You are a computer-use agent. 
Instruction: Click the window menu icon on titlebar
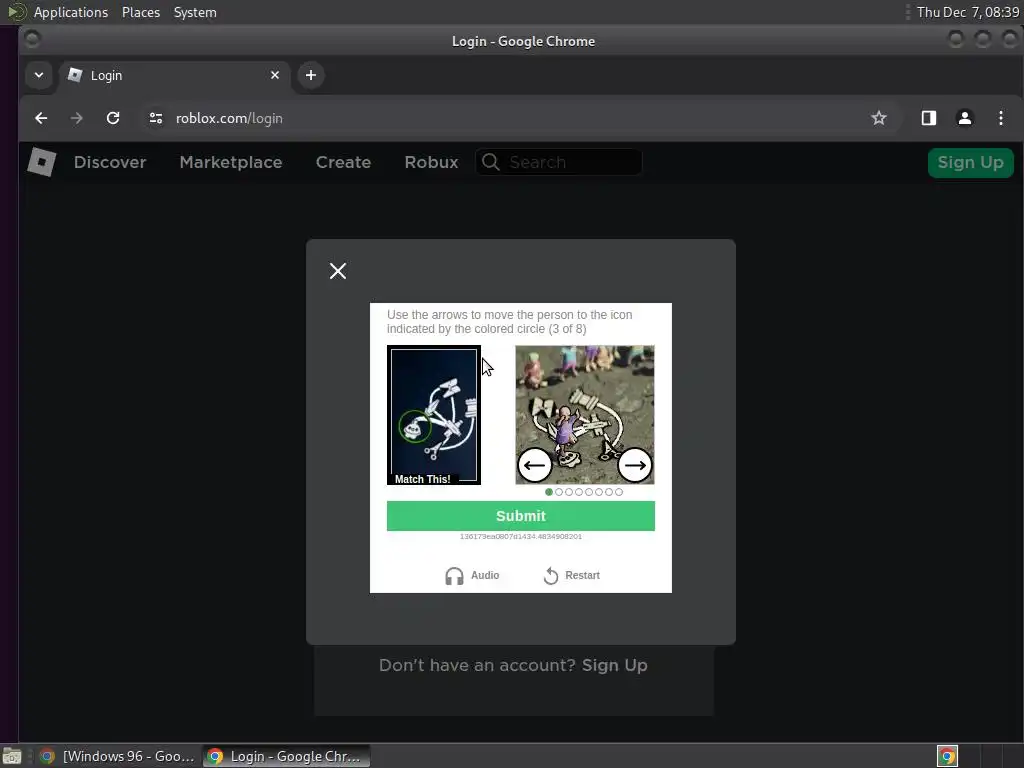tap(32, 40)
